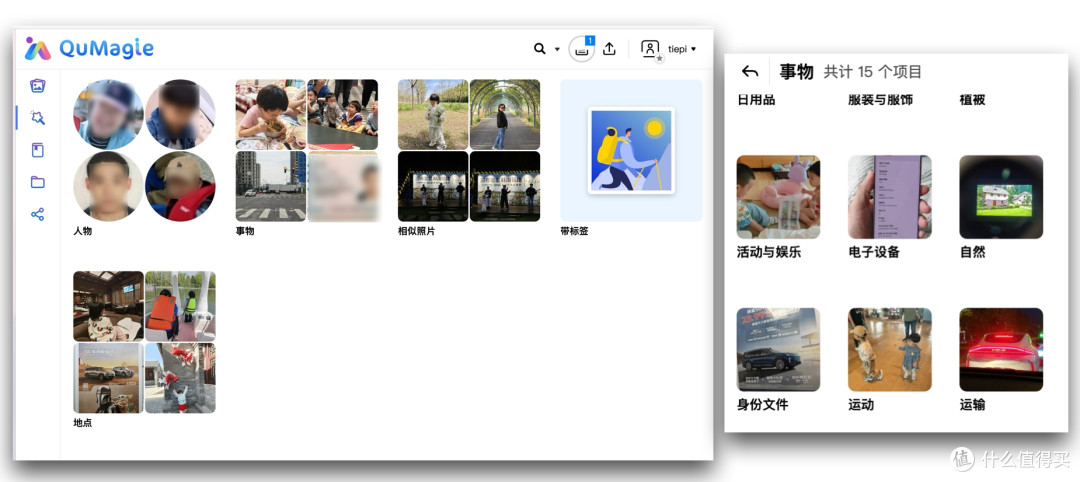This screenshot has height=482, width=1080.
Task: Click the upload icon in the header
Action: [x=609, y=49]
